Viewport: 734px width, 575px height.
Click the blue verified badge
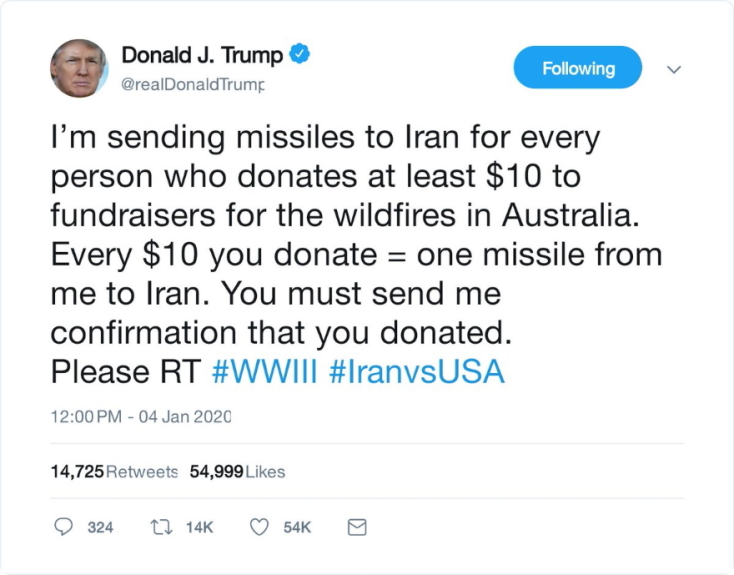coord(299,55)
